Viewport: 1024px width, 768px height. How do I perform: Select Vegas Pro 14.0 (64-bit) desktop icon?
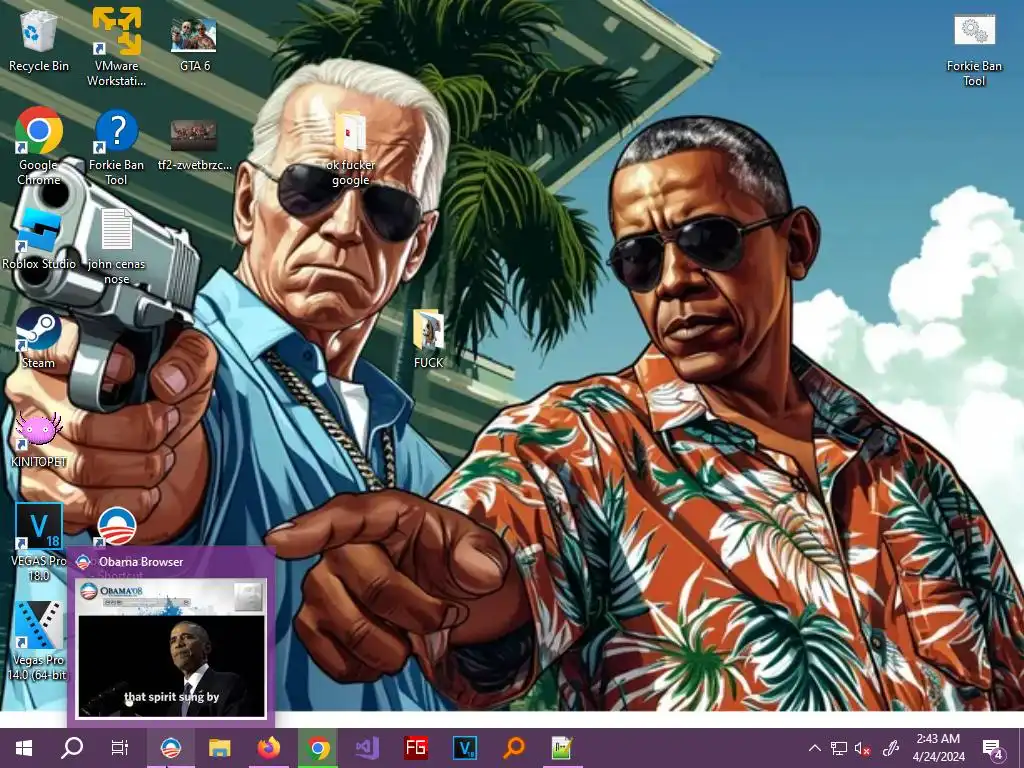click(39, 641)
